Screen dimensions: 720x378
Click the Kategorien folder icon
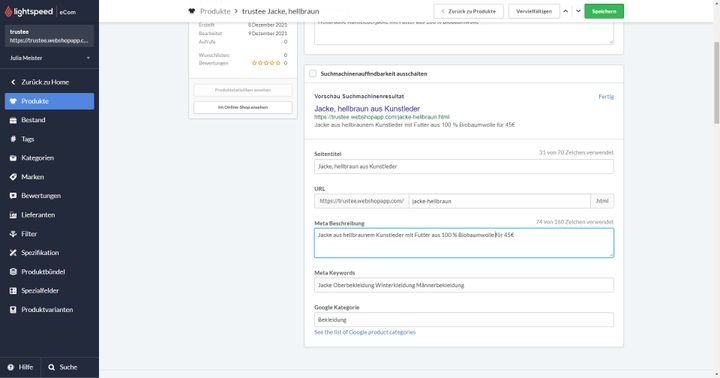(x=13, y=158)
